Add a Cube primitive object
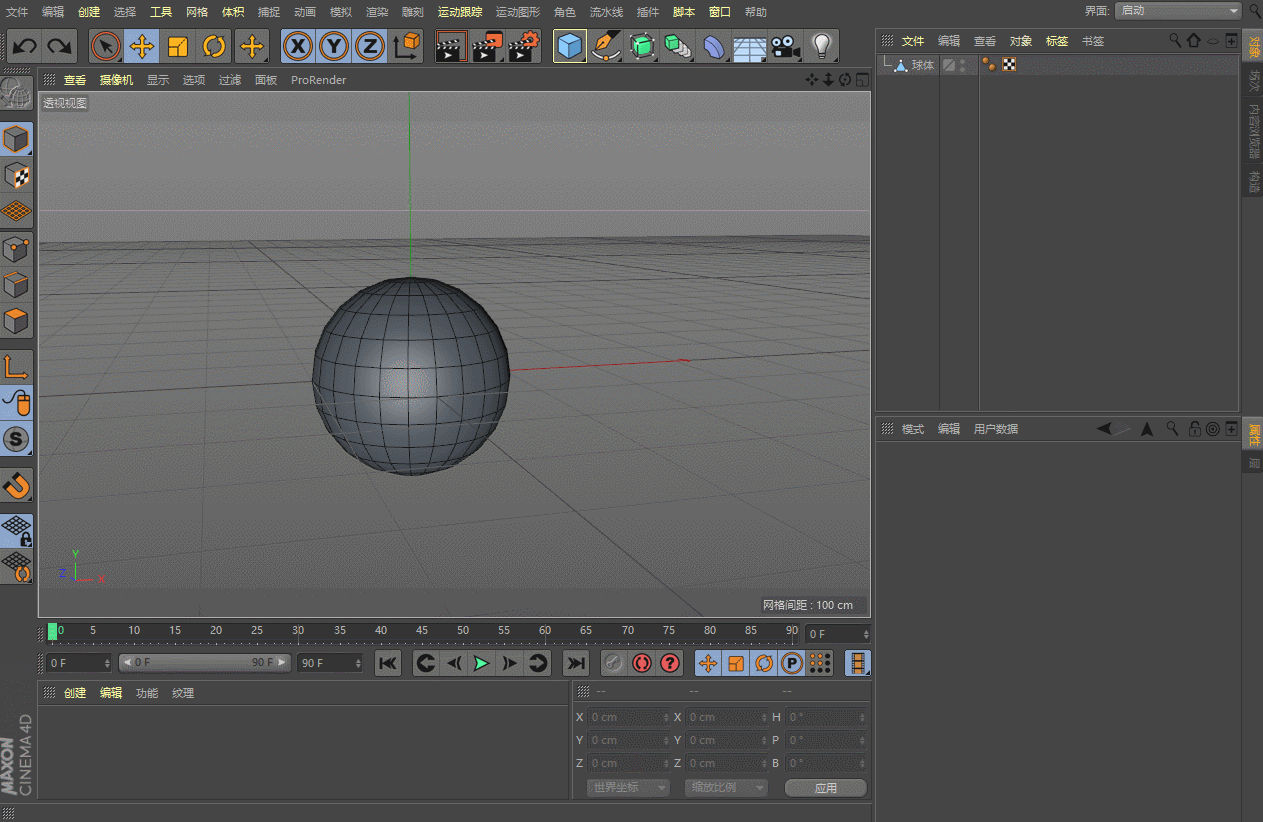This screenshot has height=822, width=1263. (x=570, y=46)
